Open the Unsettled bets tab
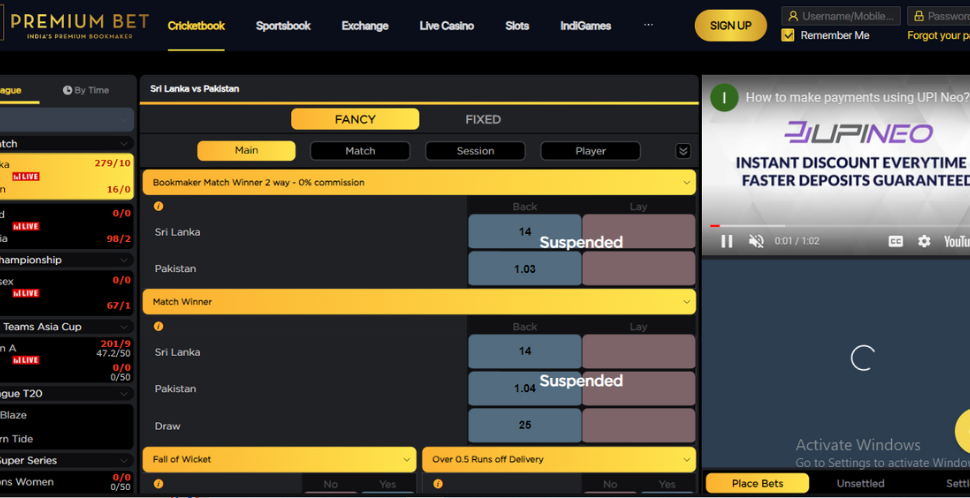 [x=861, y=484]
